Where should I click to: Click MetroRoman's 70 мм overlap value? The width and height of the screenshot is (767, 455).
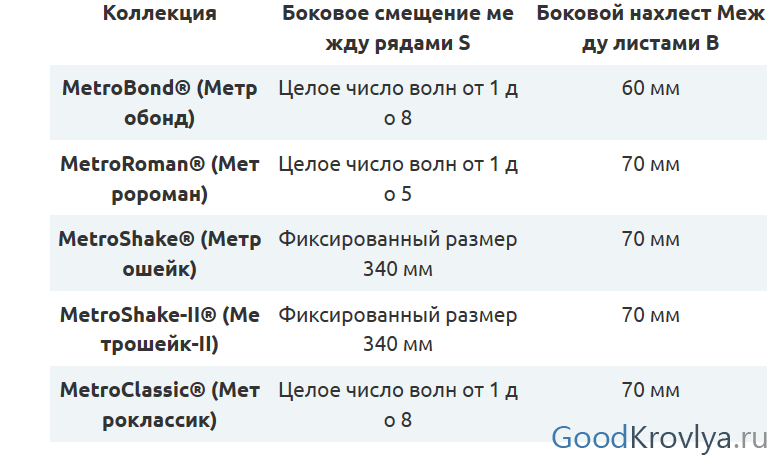(x=651, y=164)
